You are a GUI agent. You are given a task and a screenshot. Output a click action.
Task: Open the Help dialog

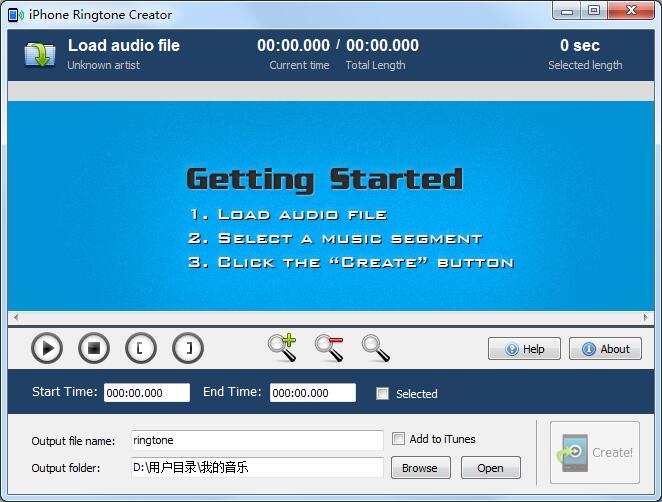coord(524,349)
